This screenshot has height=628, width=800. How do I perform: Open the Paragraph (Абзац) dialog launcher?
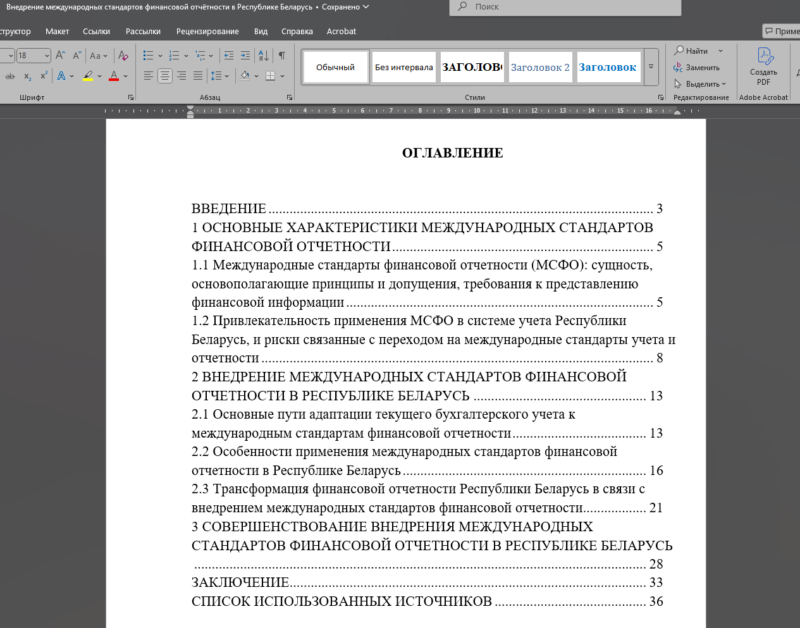(x=289, y=97)
